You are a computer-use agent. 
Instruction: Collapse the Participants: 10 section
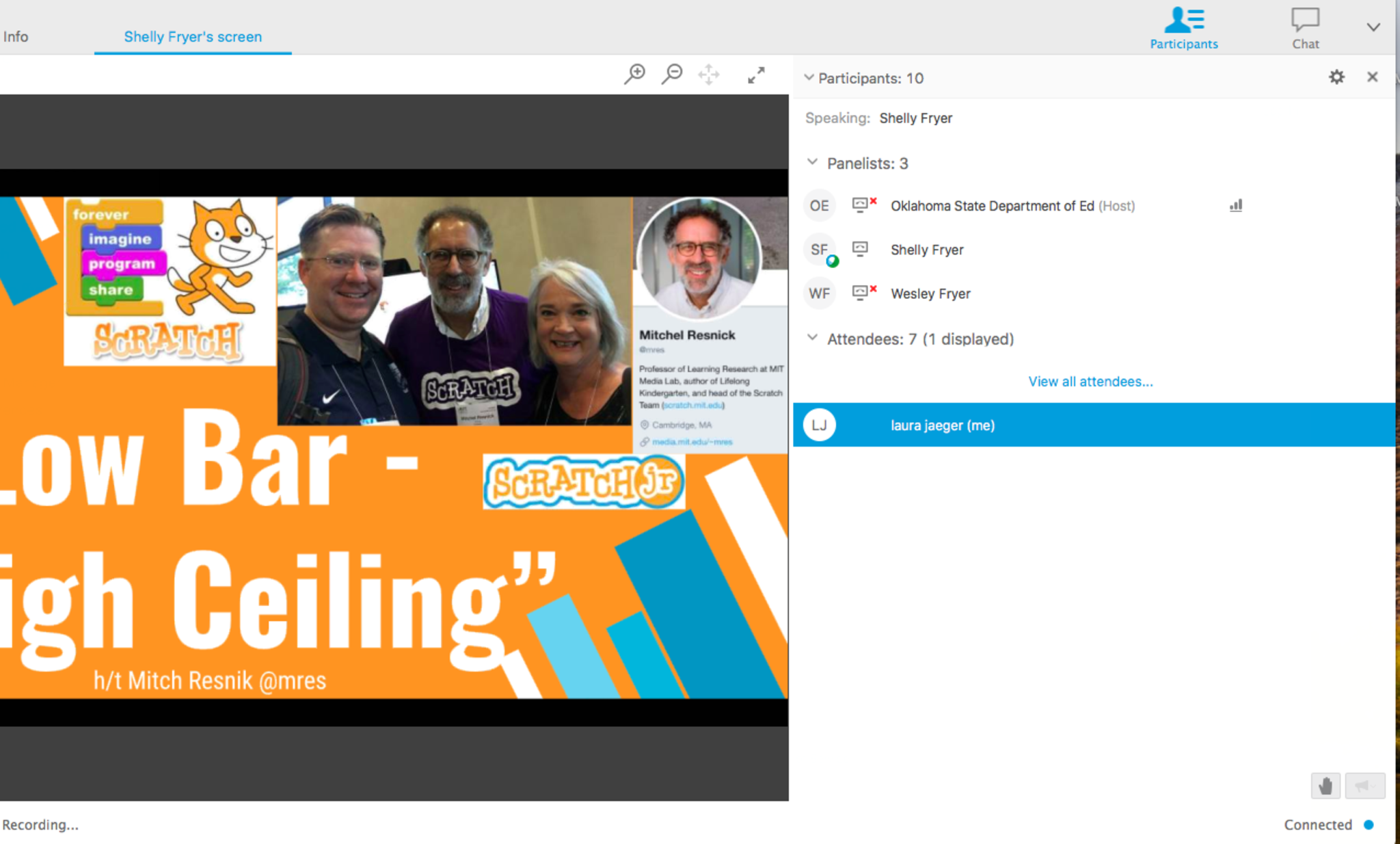pyautogui.click(x=809, y=78)
